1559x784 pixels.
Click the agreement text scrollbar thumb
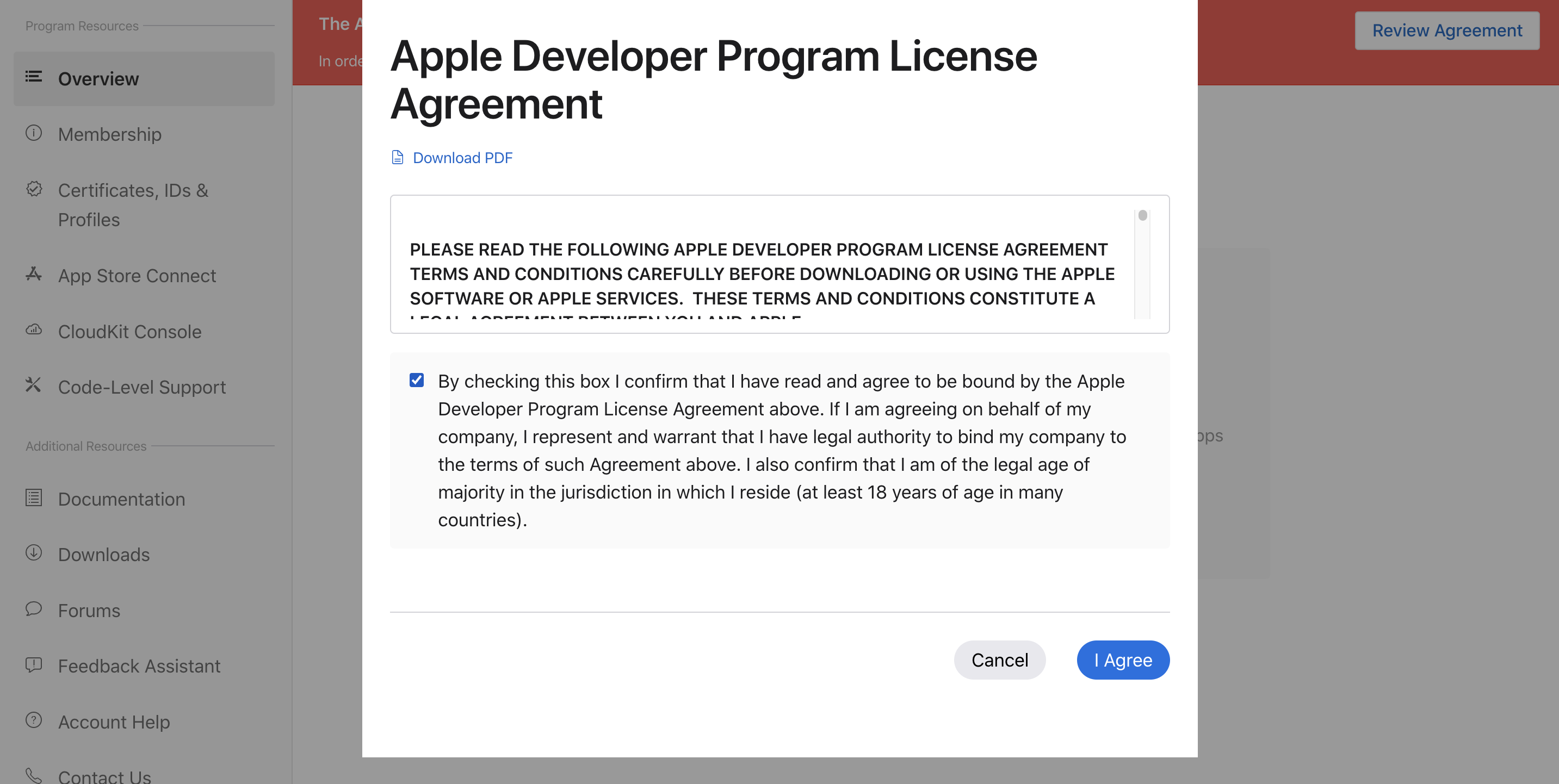pyautogui.click(x=1142, y=215)
